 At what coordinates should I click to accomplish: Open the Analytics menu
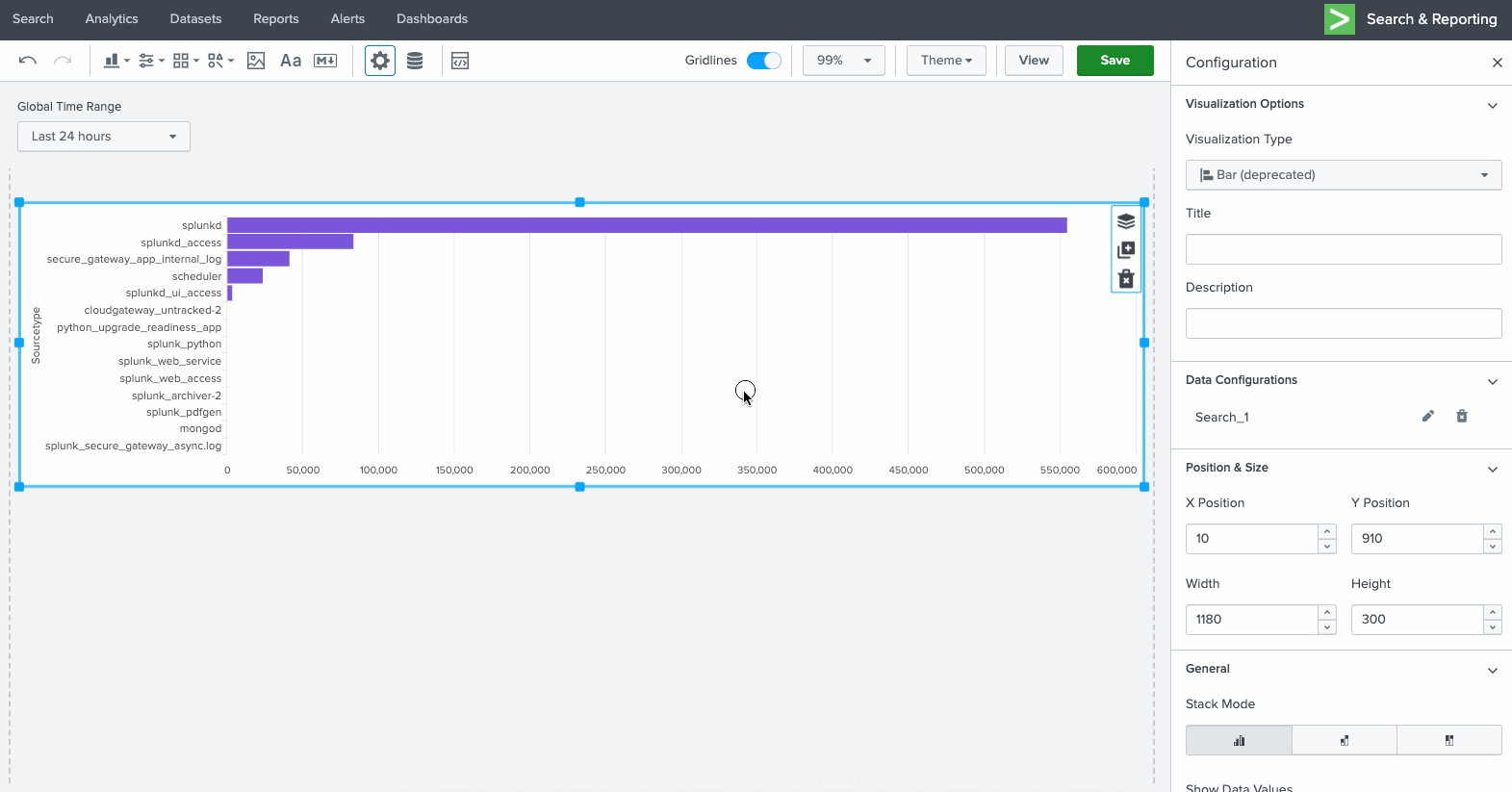(x=112, y=19)
